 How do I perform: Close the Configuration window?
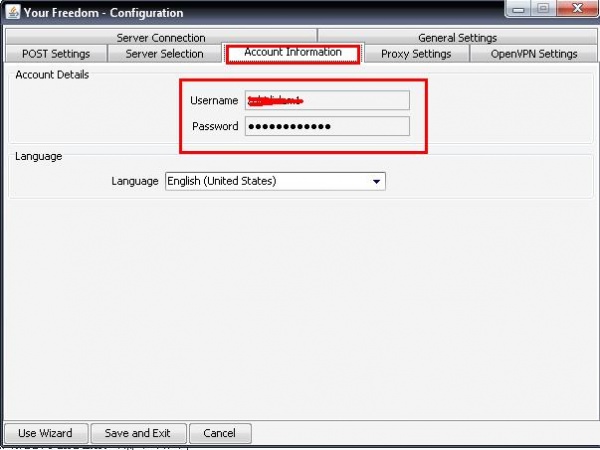(x=577, y=8)
